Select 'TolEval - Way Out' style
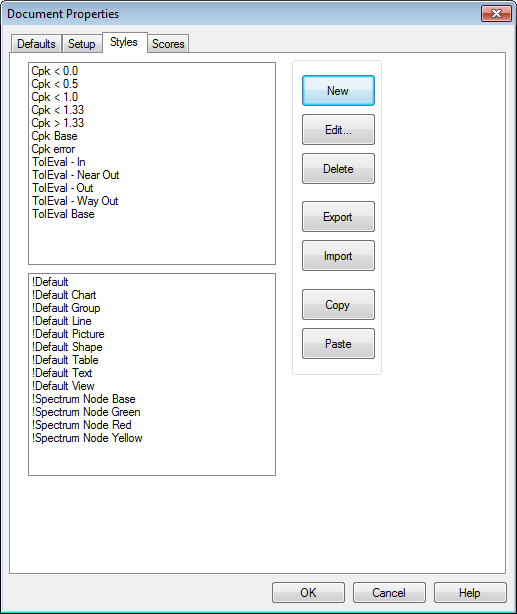Viewport: 517px width, 614px height. pyautogui.click(x=75, y=201)
